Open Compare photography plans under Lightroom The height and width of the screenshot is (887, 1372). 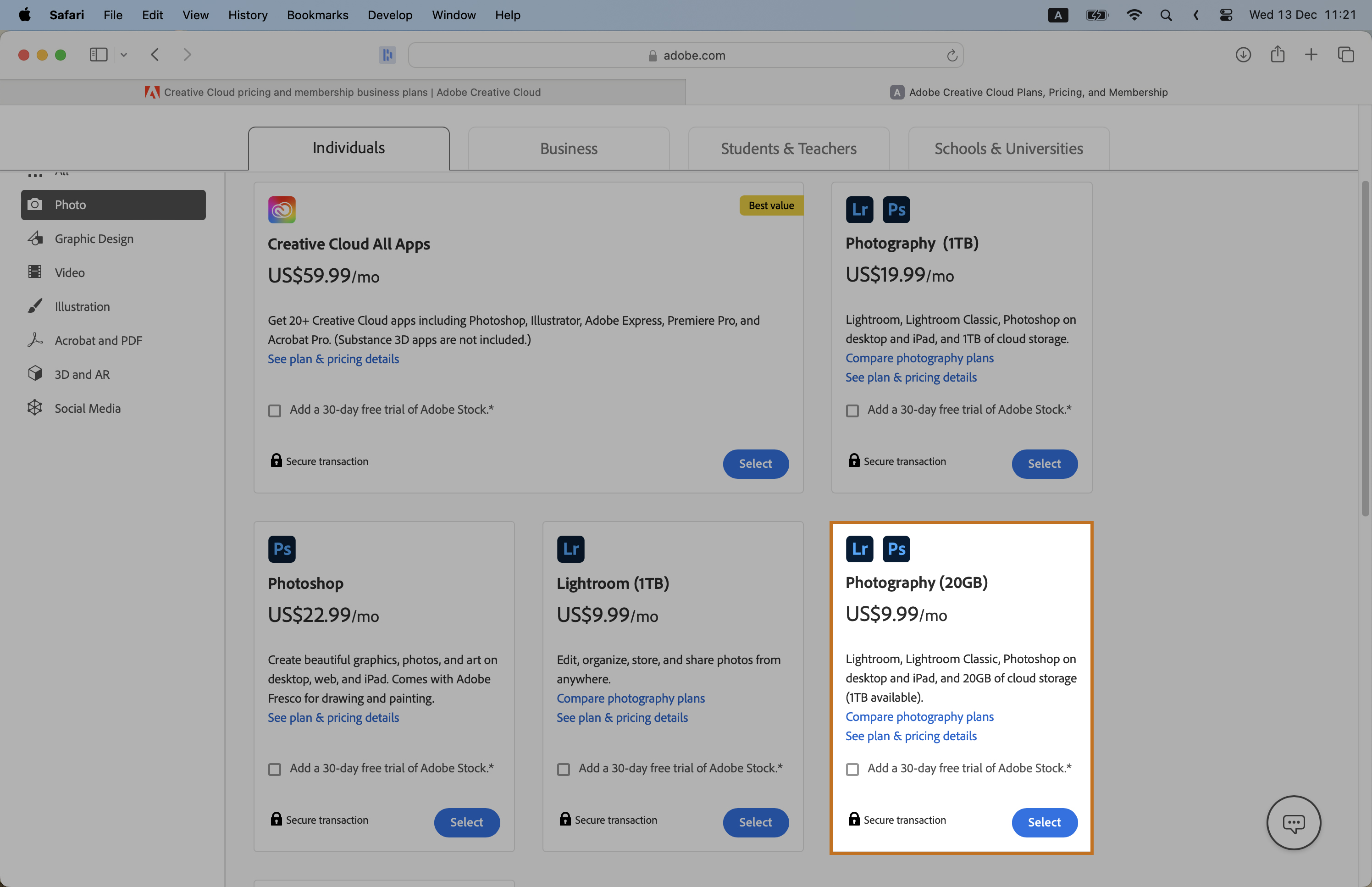pyautogui.click(x=631, y=698)
